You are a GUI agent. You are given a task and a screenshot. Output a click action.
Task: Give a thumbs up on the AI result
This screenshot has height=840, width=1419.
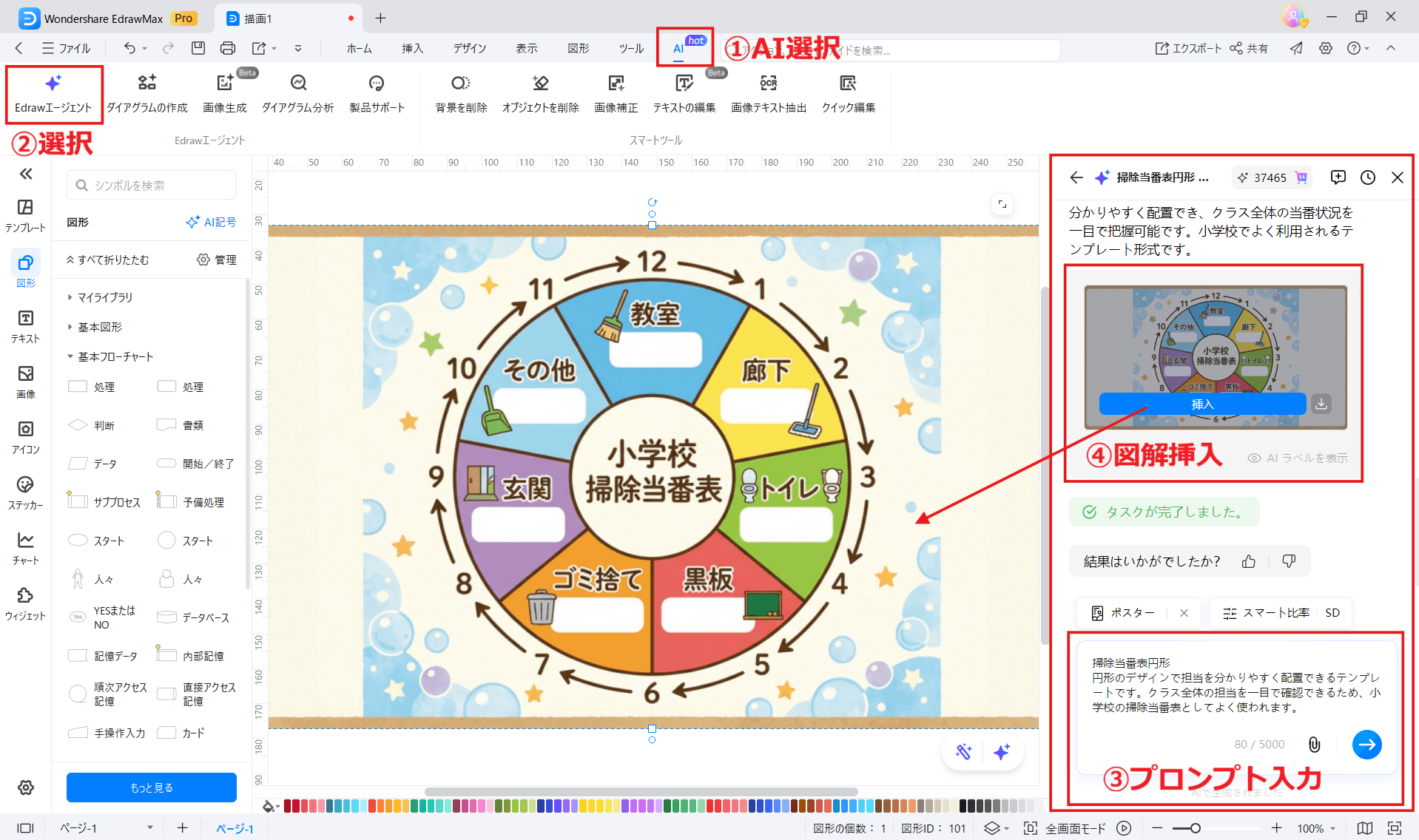[x=1248, y=561]
